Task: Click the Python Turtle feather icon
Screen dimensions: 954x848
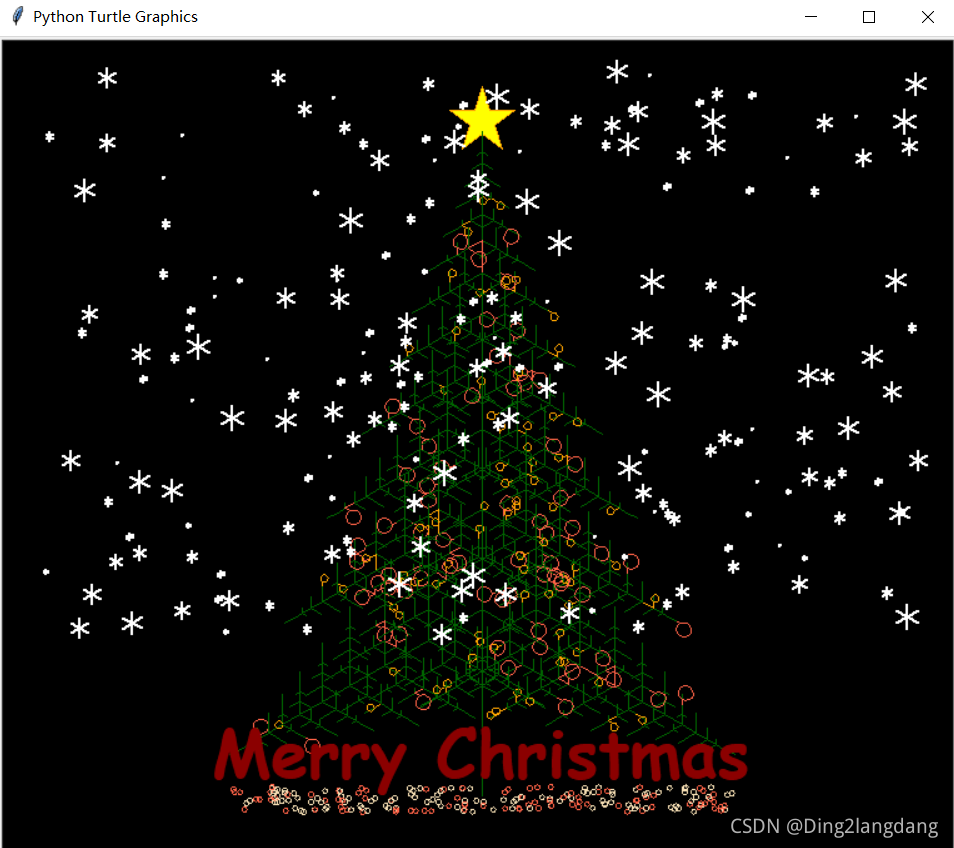Action: pyautogui.click(x=18, y=16)
